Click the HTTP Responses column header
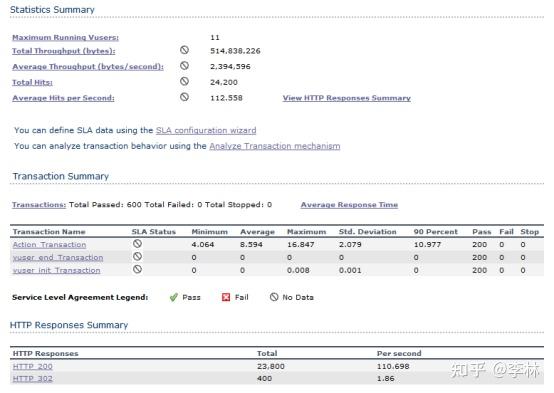This screenshot has height=393, width=554. [46, 353]
